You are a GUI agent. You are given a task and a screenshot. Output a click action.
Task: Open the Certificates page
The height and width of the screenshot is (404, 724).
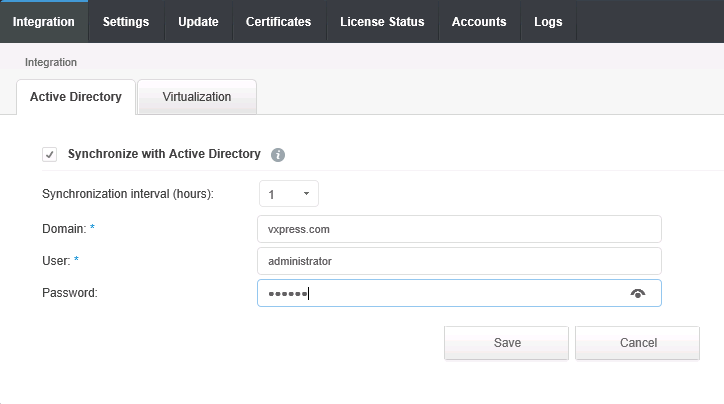279,22
